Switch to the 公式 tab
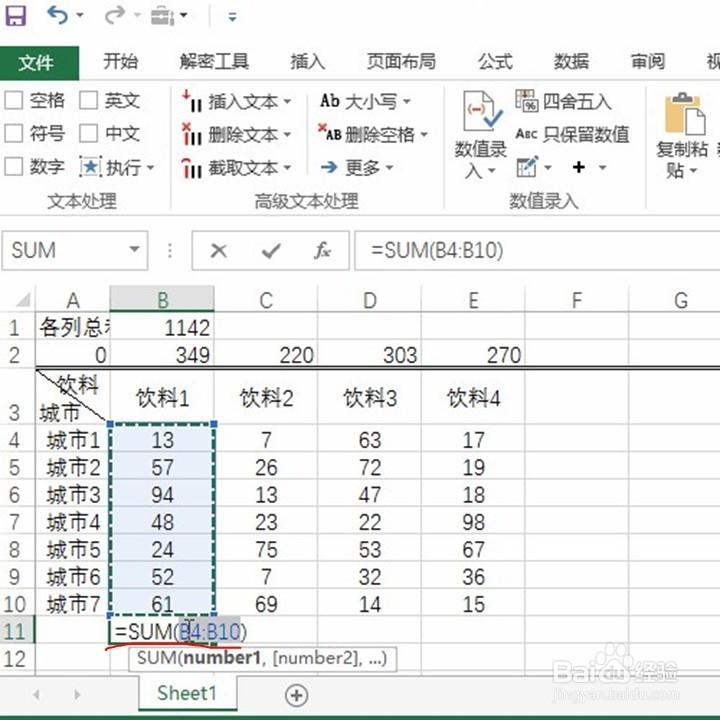The image size is (720, 720). pyautogui.click(x=495, y=61)
